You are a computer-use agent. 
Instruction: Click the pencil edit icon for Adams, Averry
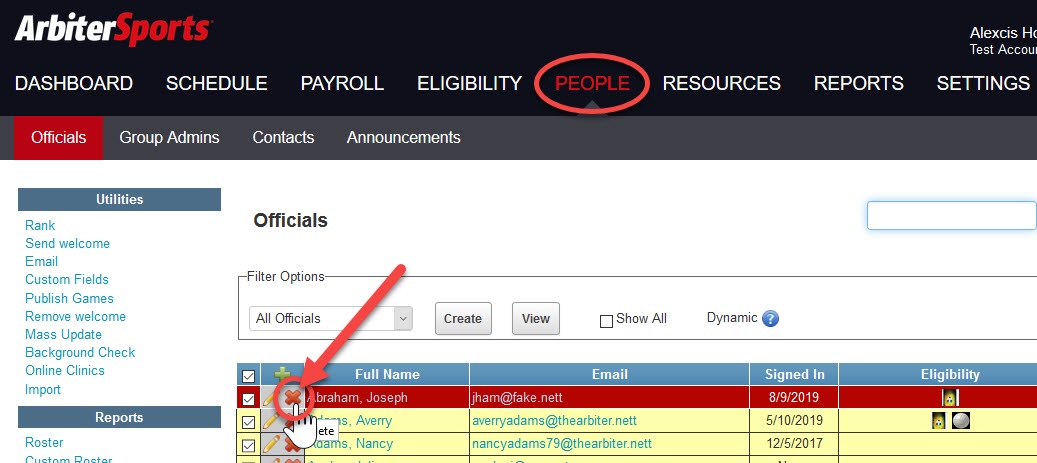click(271, 421)
